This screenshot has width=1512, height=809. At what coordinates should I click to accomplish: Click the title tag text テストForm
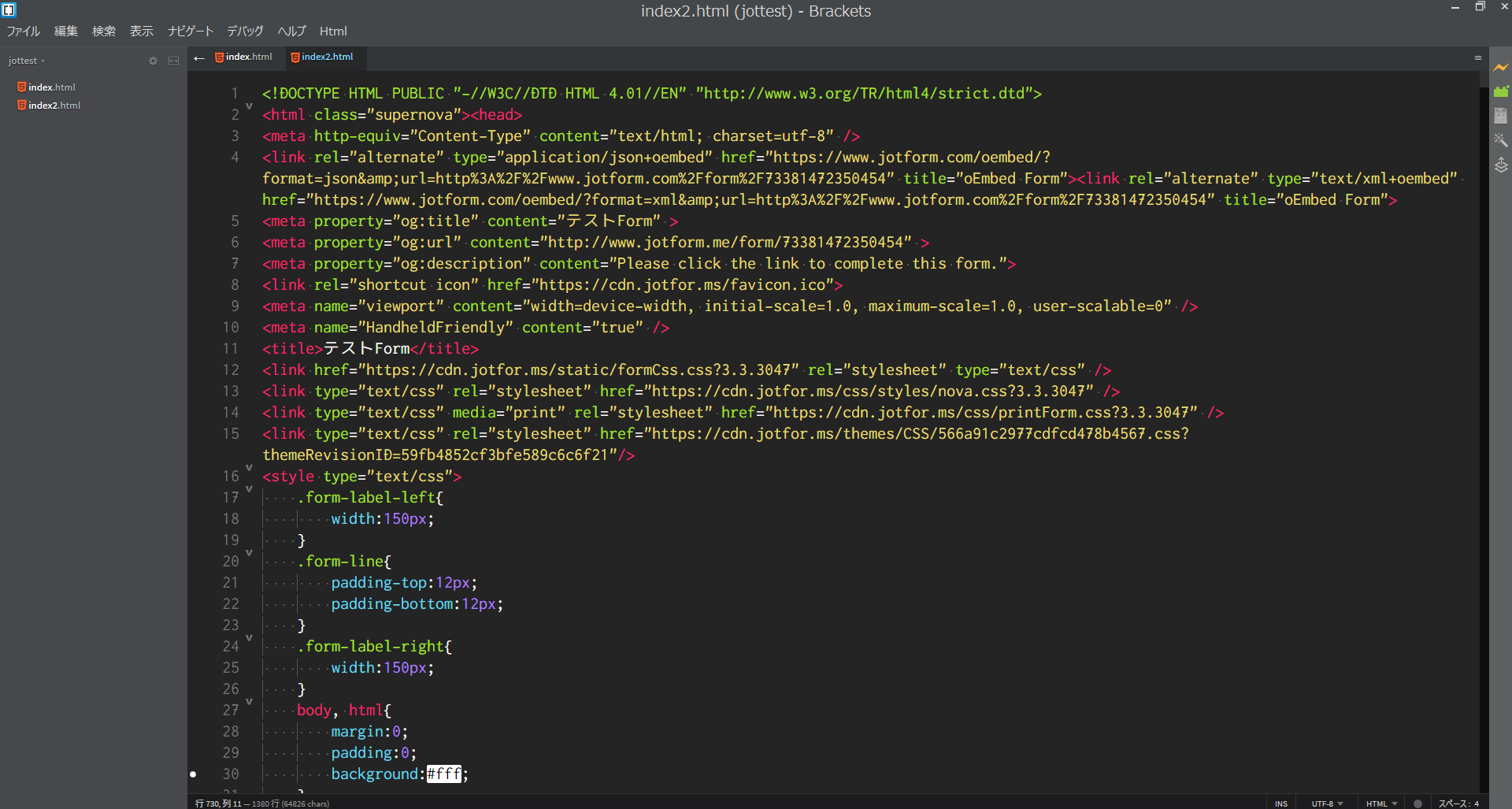click(x=366, y=349)
